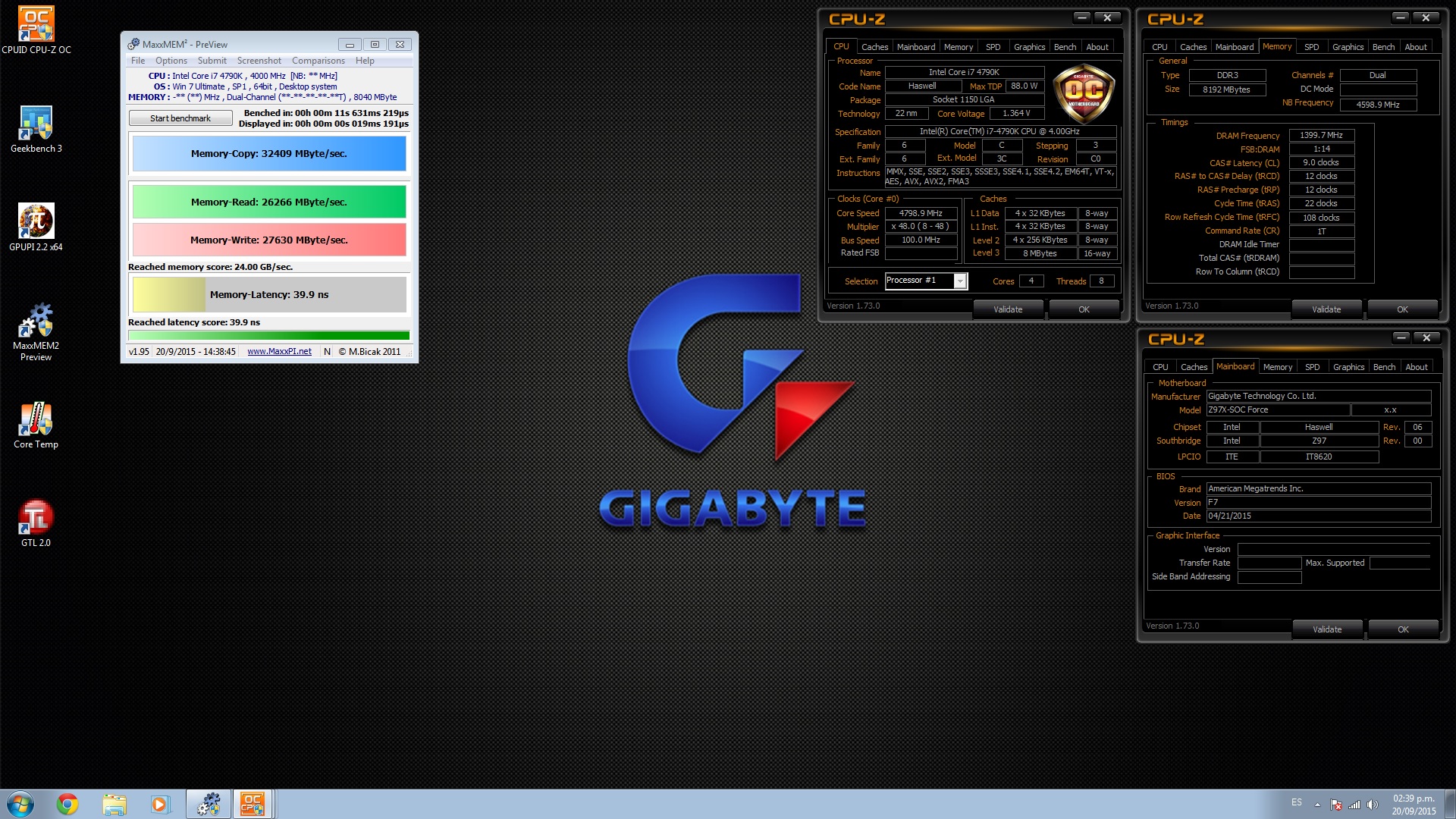Click the Gigabyte OC badge in CPU-Z
The width and height of the screenshot is (1456, 819).
pyautogui.click(x=1084, y=94)
